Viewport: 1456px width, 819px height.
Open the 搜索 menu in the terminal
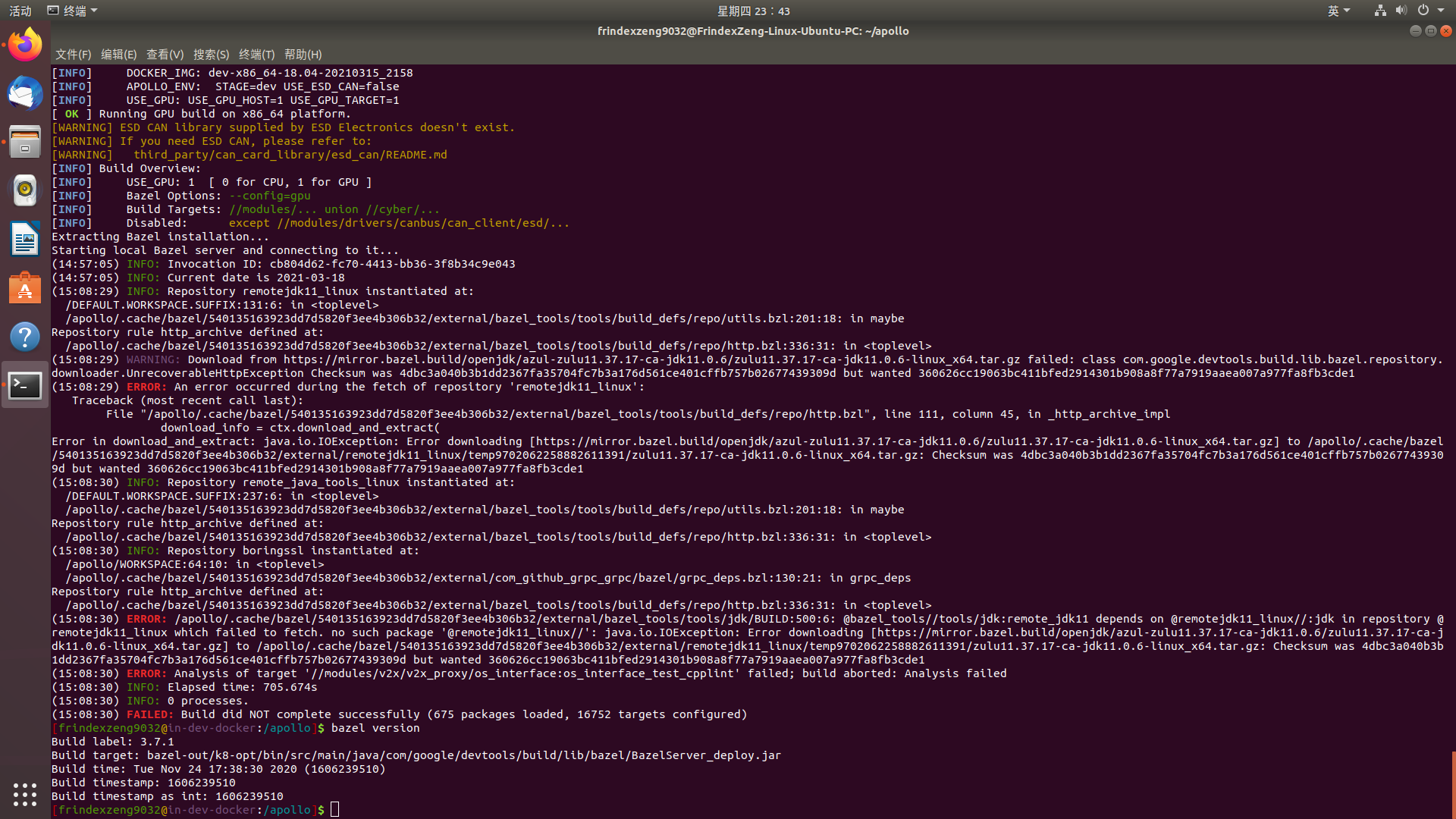212,54
